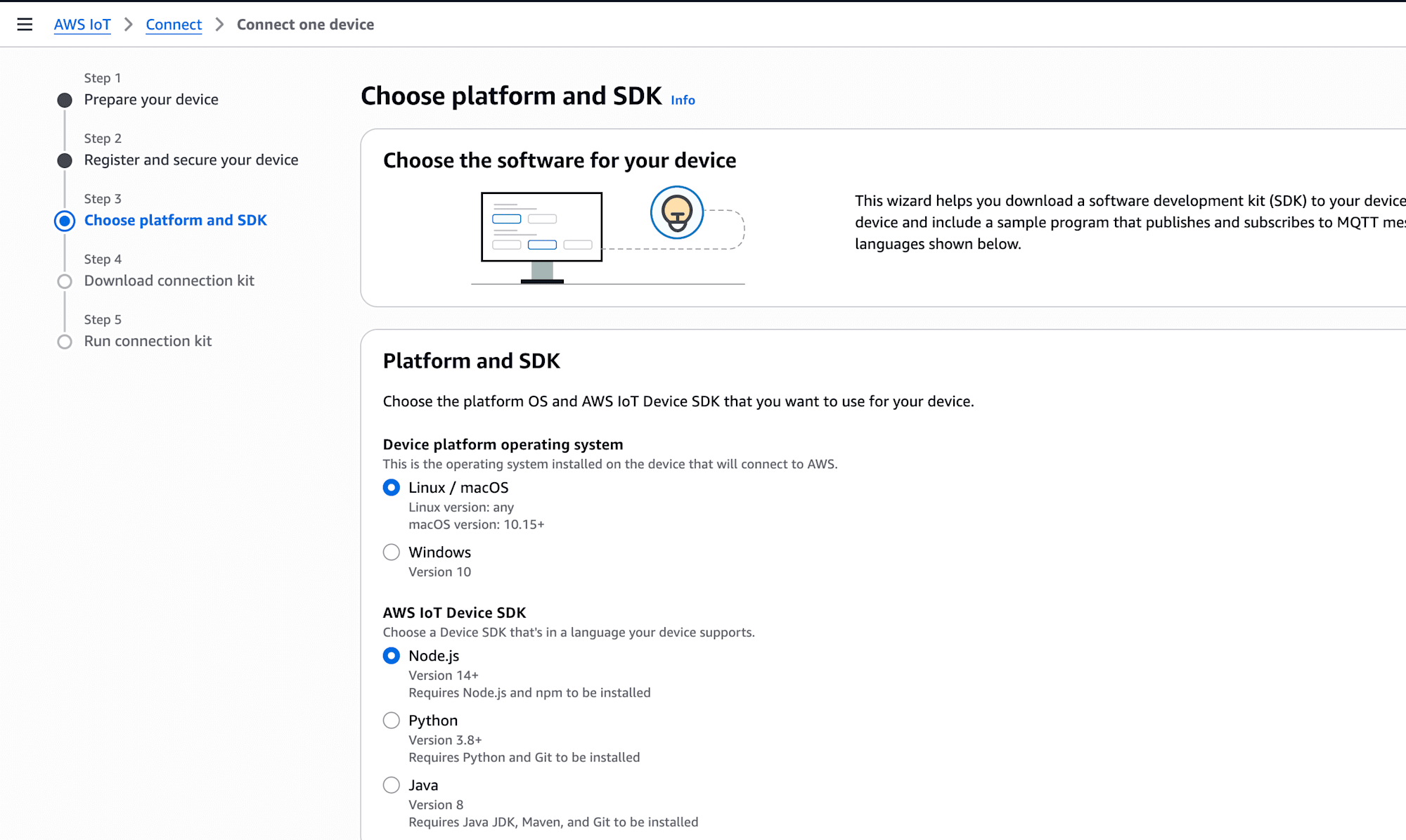The image size is (1406, 840).
Task: Click the 'Device platform operating system' heading
Action: (503, 445)
